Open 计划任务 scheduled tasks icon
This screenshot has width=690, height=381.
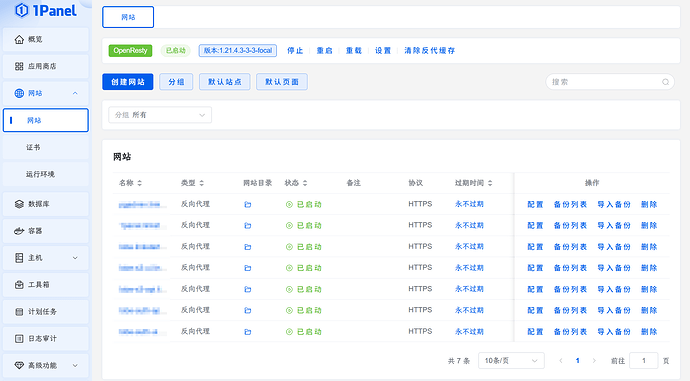pyautogui.click(x=19, y=312)
